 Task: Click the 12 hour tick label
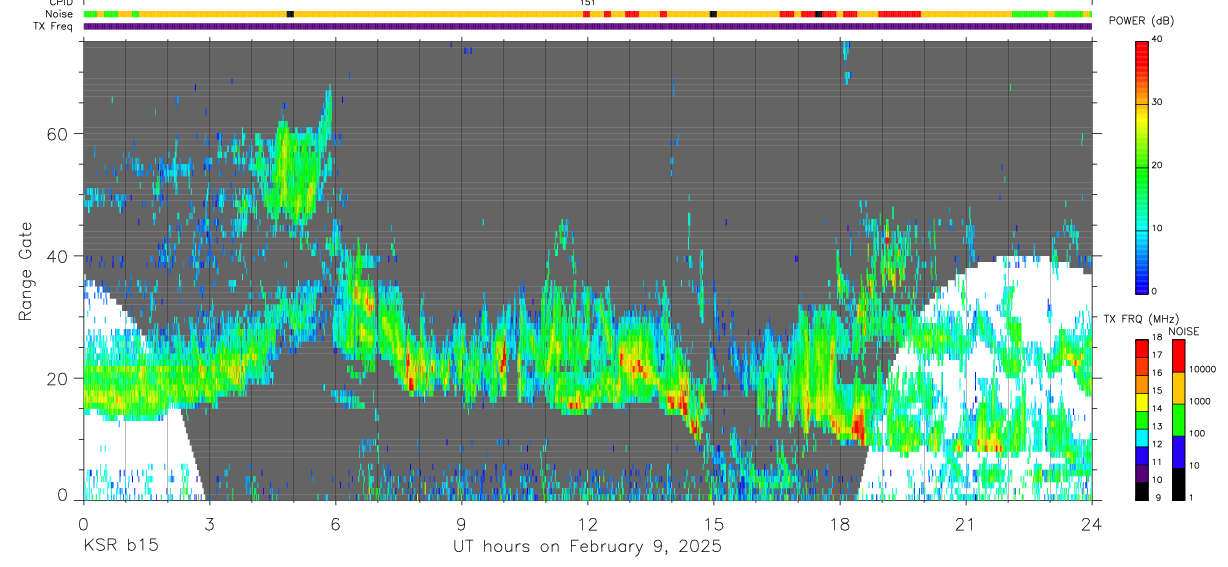(587, 522)
